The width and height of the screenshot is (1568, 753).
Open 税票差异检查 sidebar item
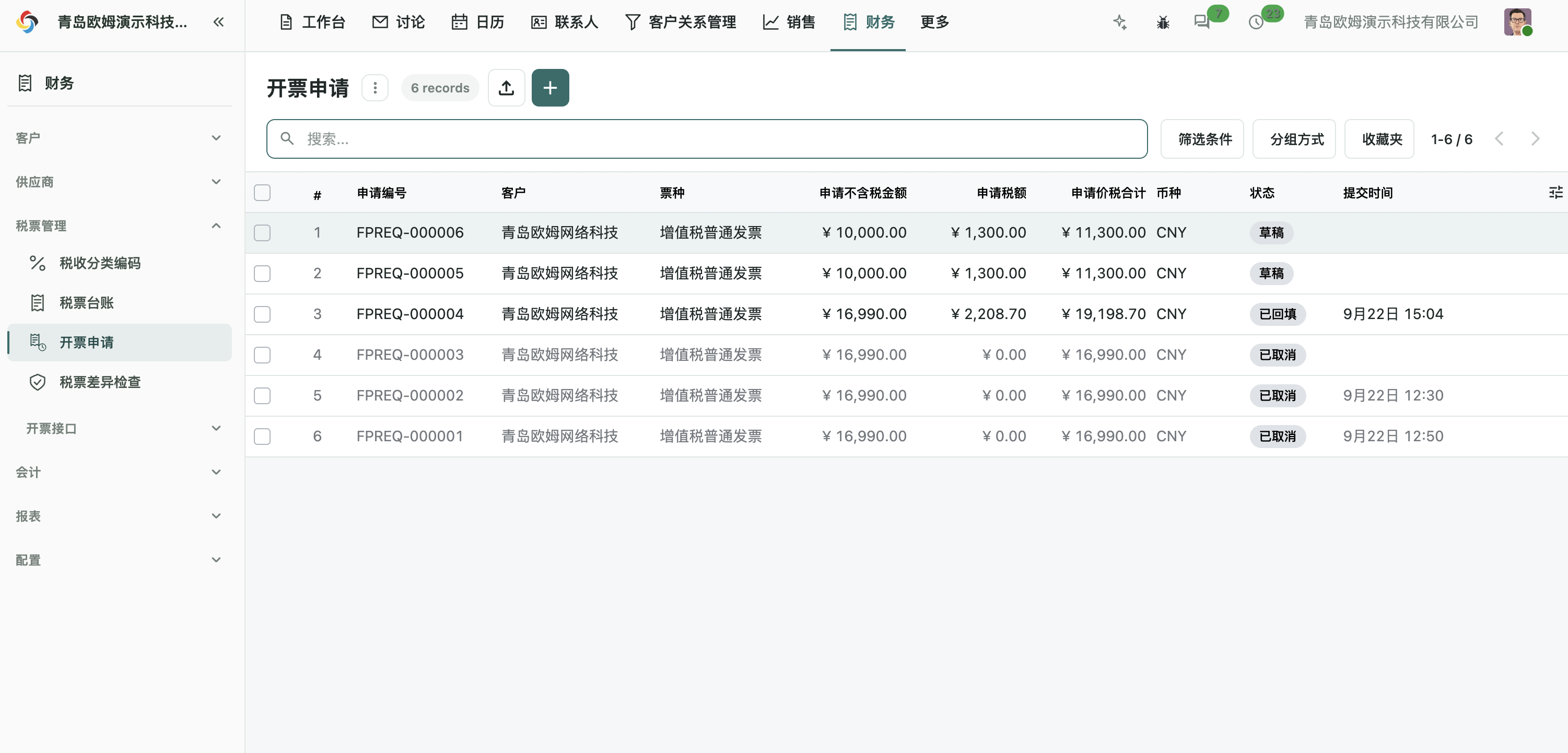coord(120,382)
